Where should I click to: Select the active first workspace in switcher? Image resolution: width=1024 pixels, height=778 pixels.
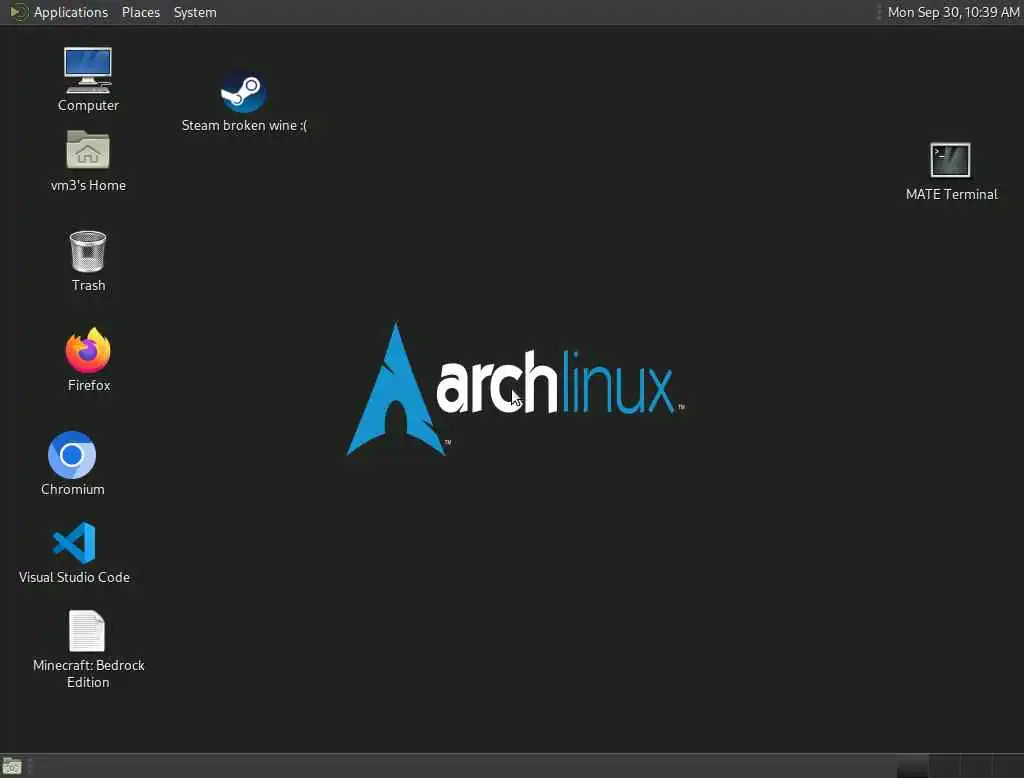pyautogui.click(x=912, y=766)
